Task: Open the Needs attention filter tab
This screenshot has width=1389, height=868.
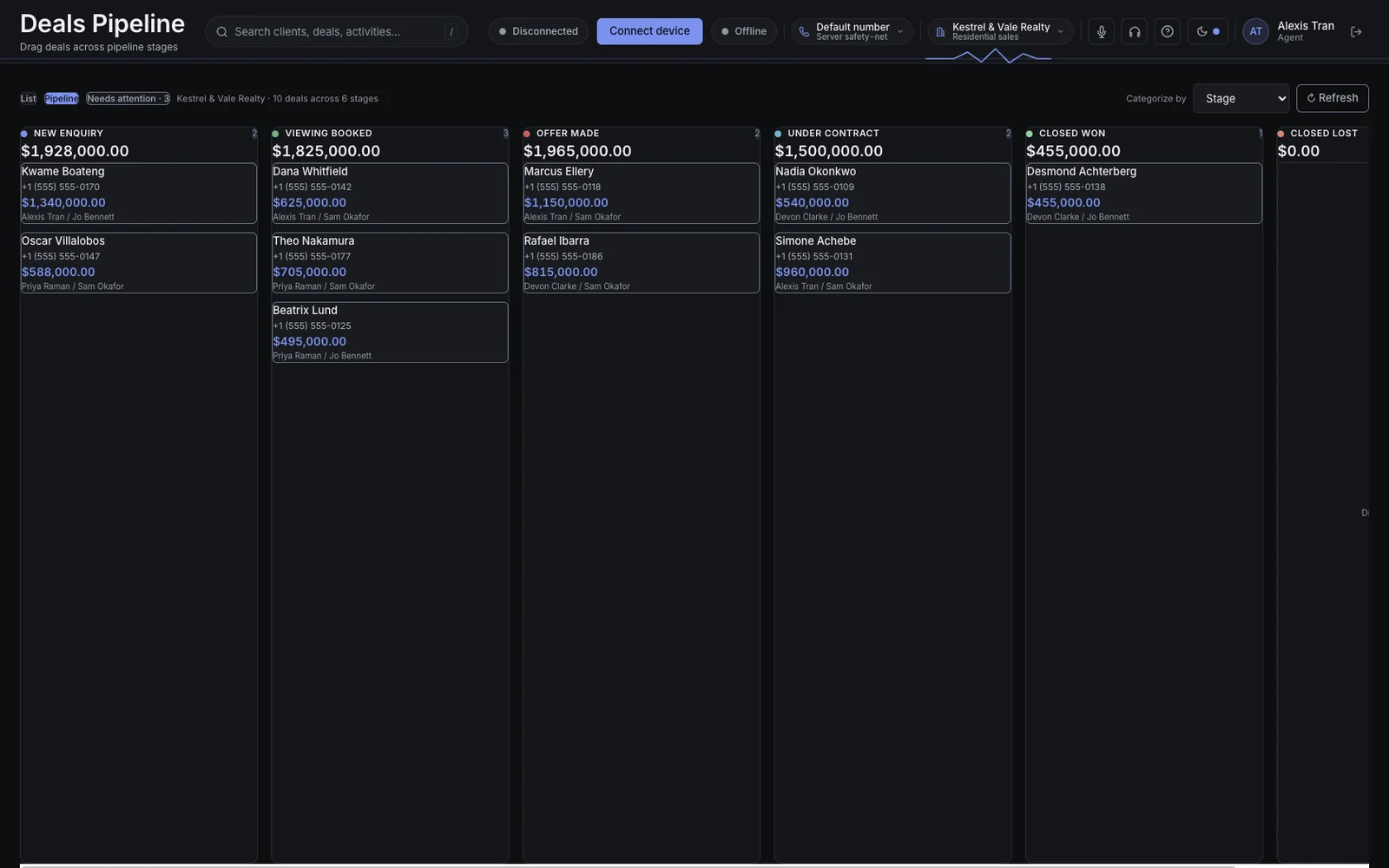Action: pos(128,98)
